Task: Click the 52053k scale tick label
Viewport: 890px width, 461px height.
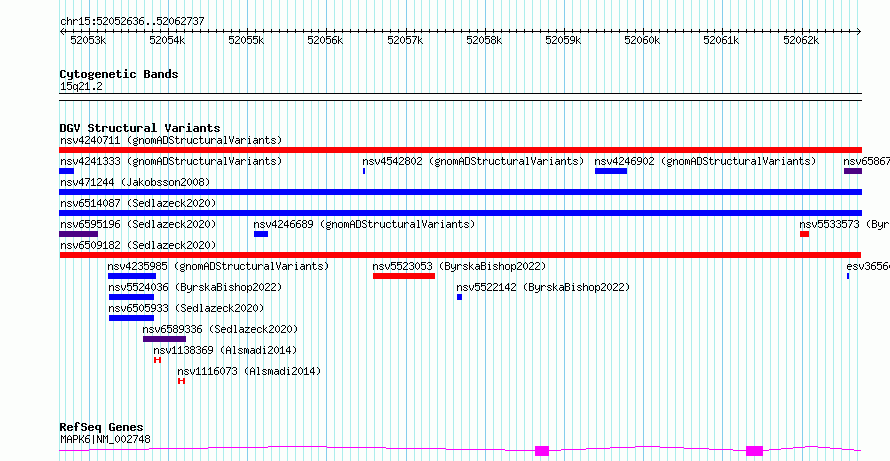Action: (87, 40)
